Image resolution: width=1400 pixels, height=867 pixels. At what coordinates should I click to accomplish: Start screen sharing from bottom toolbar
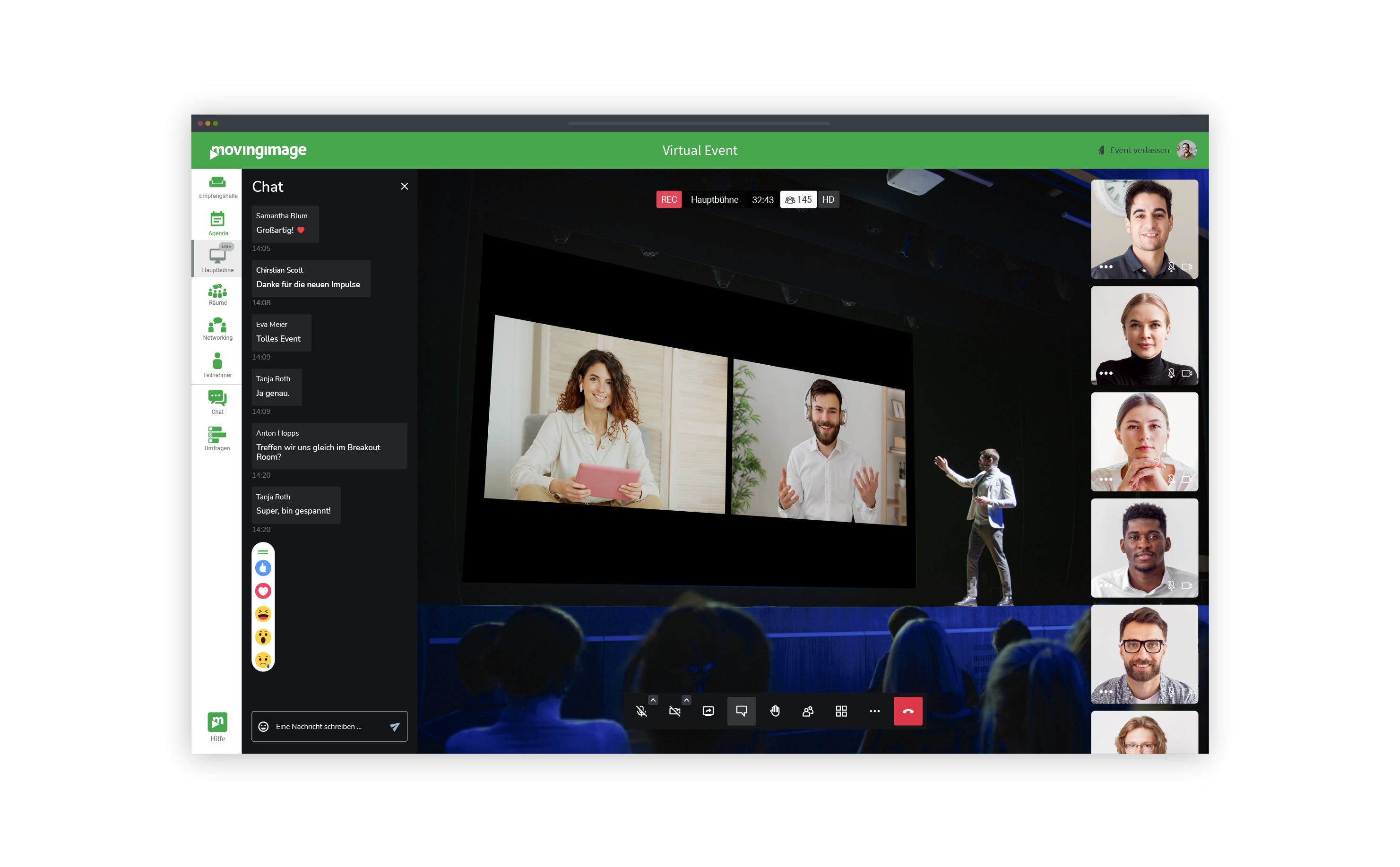coord(709,711)
